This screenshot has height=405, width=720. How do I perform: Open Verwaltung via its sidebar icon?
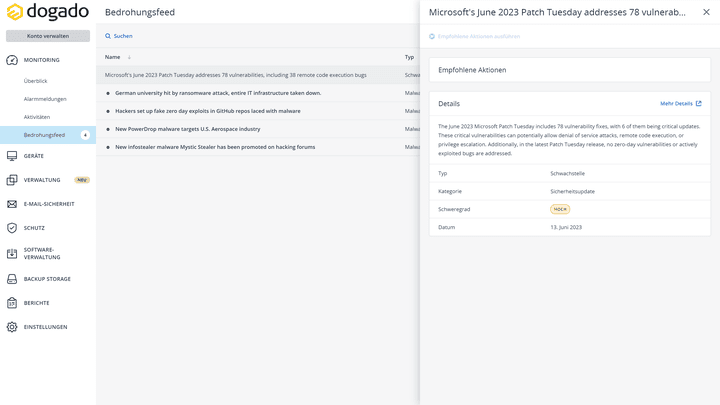(x=12, y=180)
